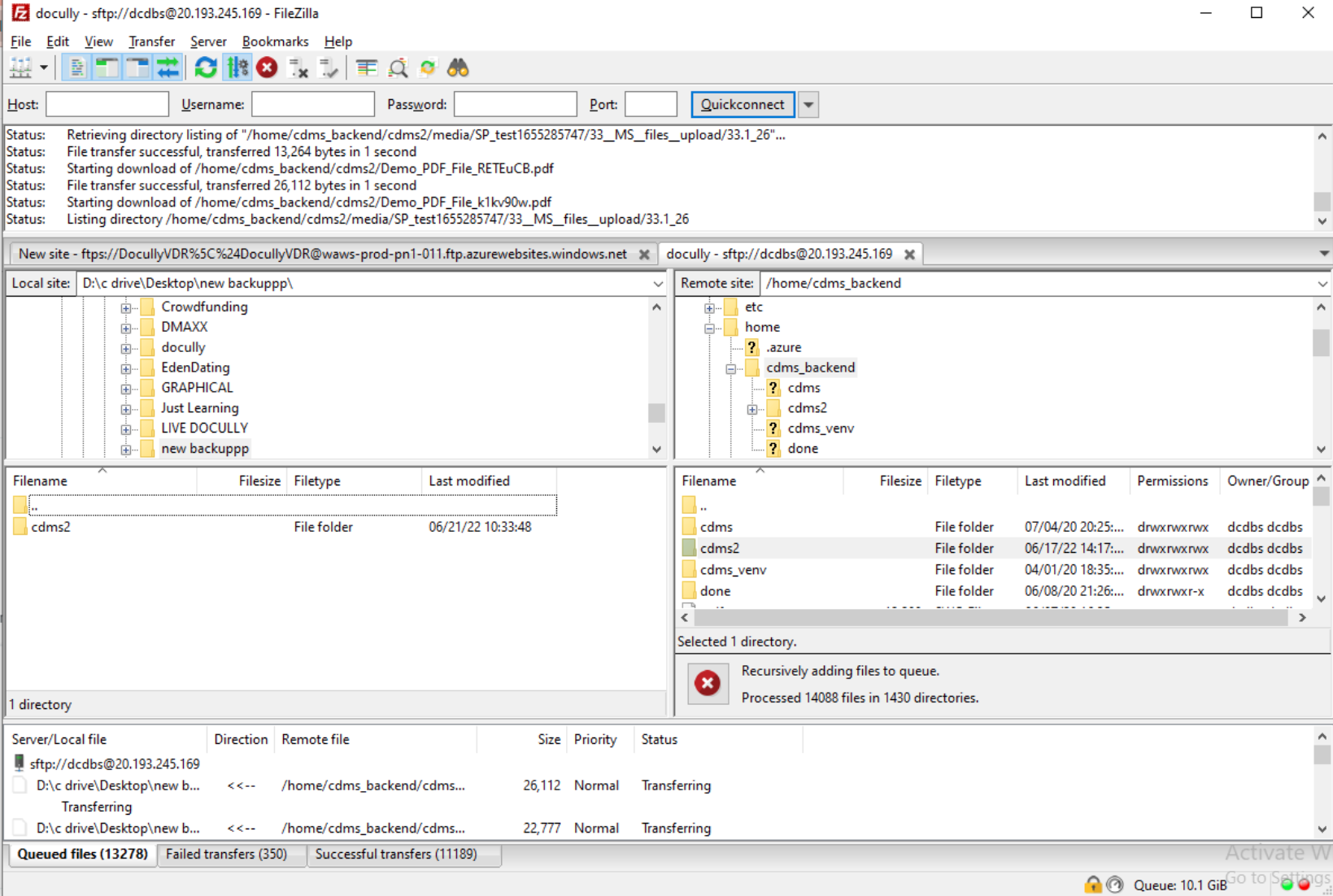
Task: Switch to Successful transfers tab
Action: pos(395,854)
